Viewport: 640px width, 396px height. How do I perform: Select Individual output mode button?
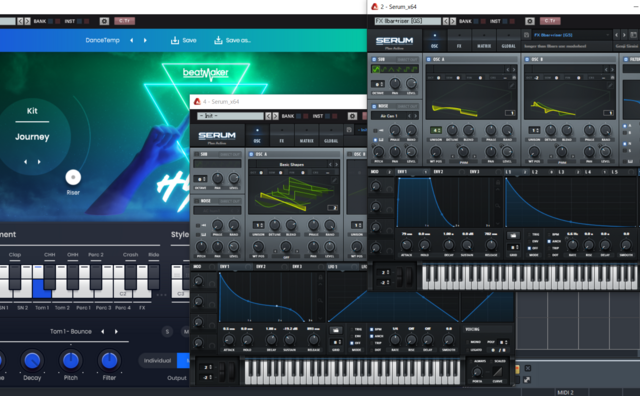coord(157,360)
